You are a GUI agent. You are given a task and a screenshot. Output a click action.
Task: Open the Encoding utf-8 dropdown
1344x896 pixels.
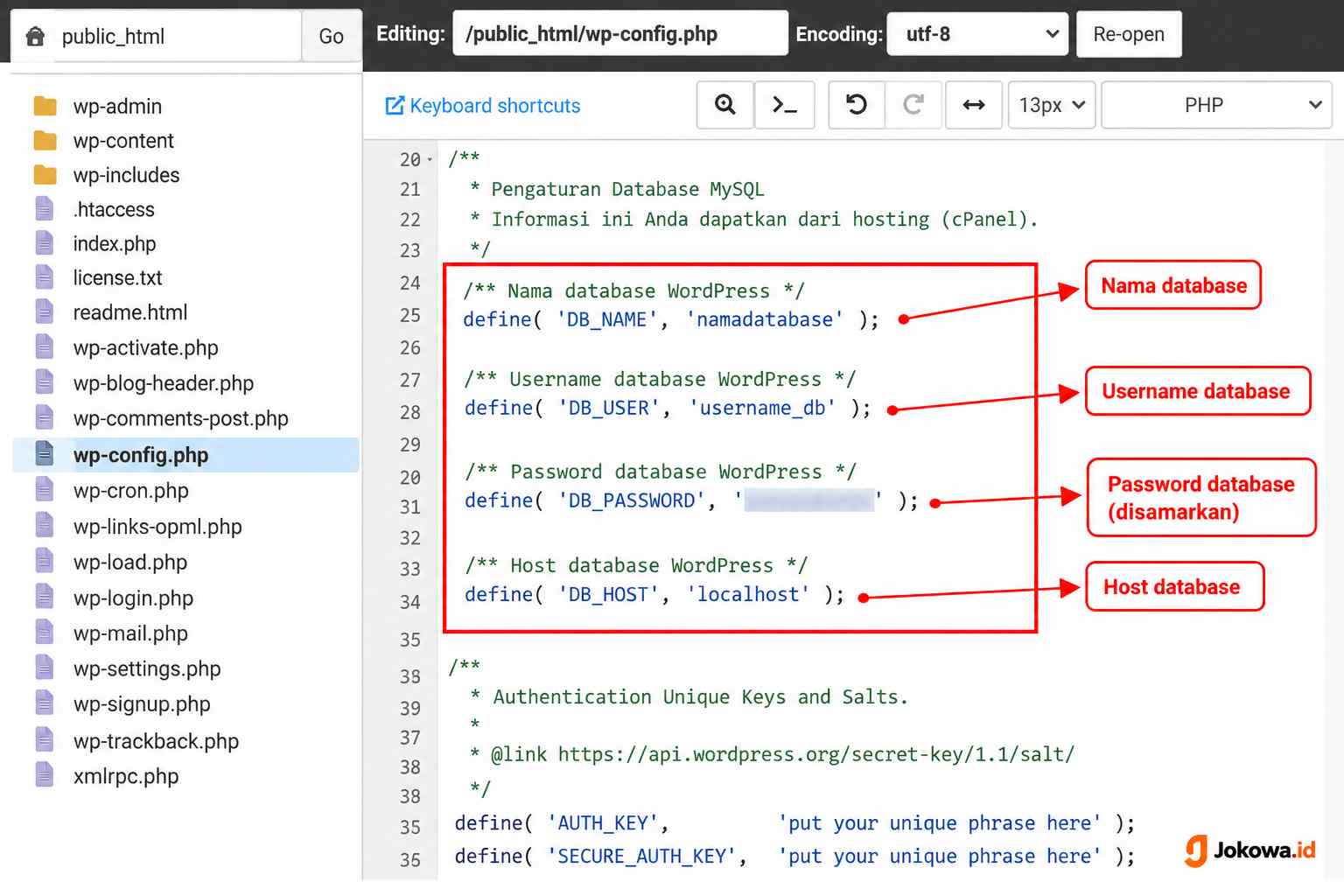pos(977,34)
